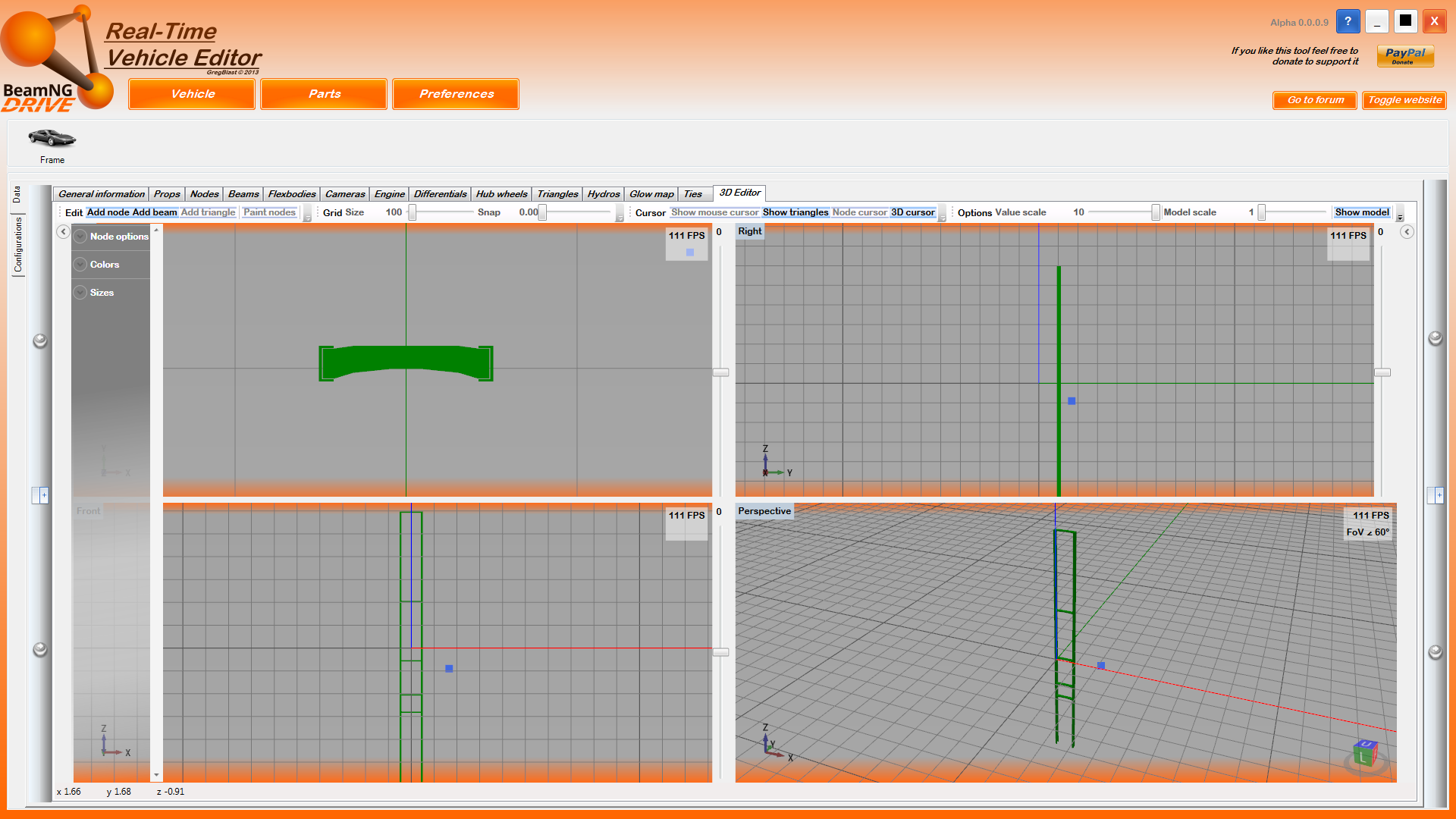Collapse left panel with arrow icon
The image size is (1456, 819).
click(x=64, y=232)
